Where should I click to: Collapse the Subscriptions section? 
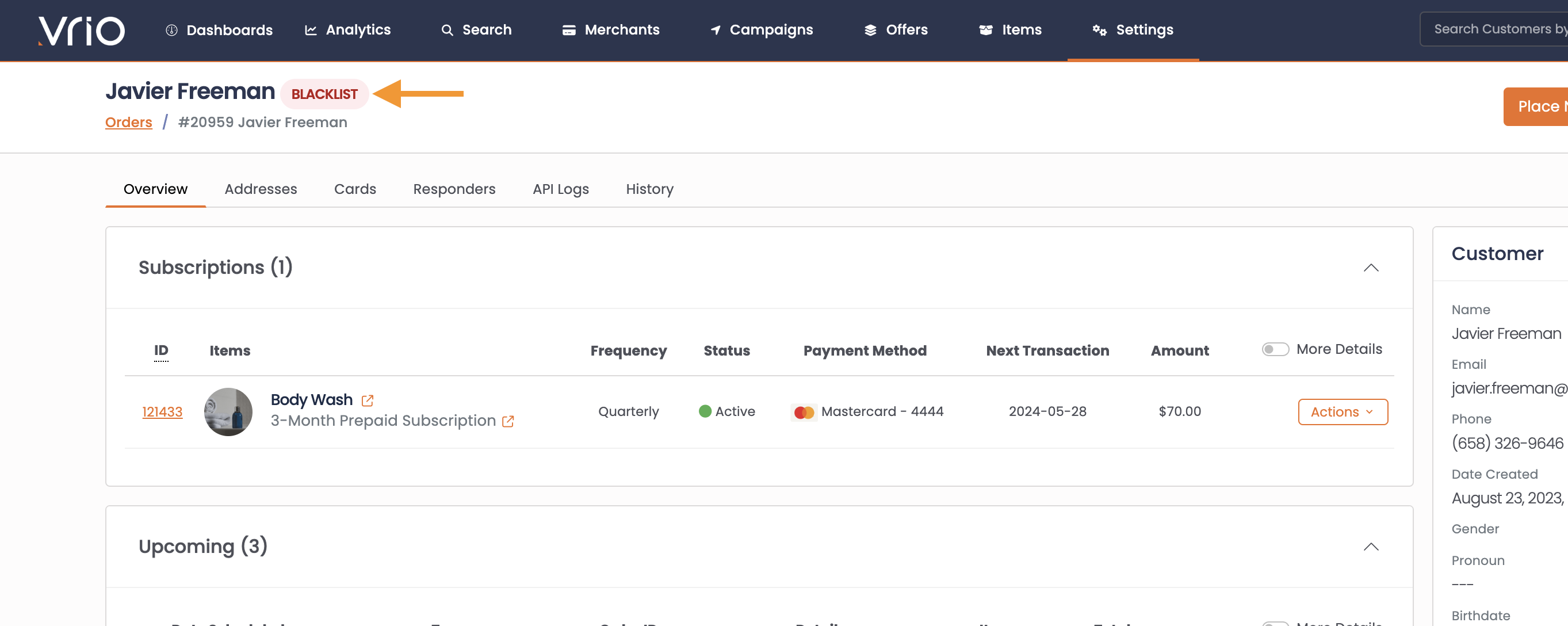[x=1371, y=268]
